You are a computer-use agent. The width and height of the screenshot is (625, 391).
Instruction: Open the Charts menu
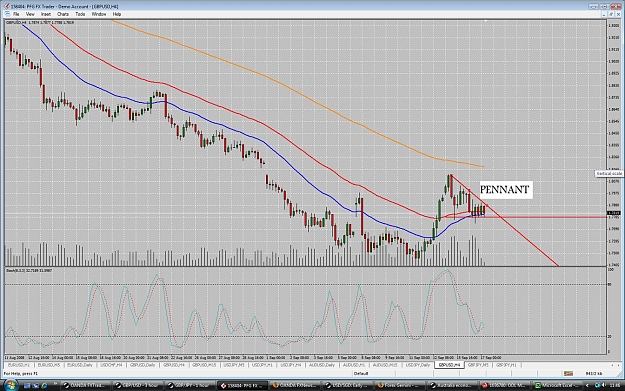(x=63, y=14)
